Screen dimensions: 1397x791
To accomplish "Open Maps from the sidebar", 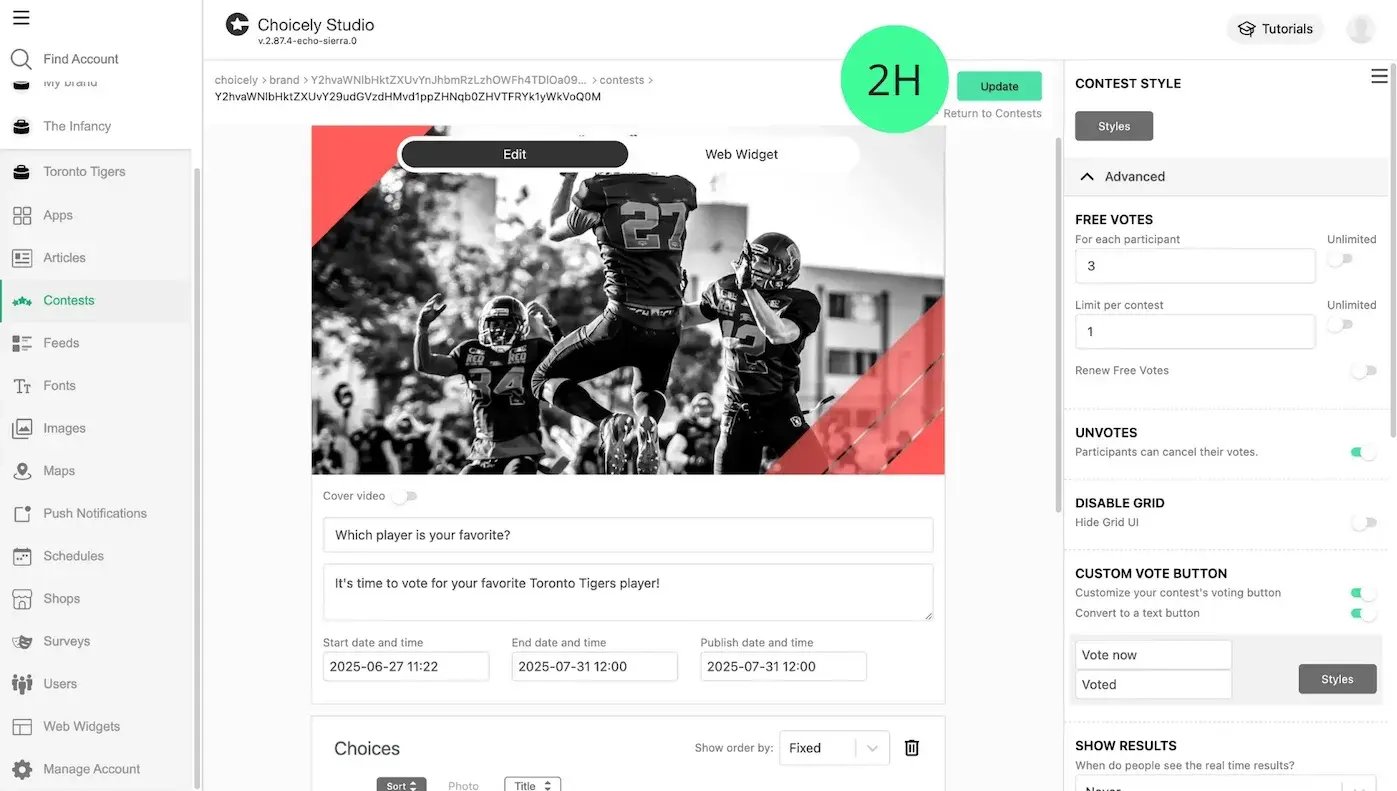I will tap(59, 471).
